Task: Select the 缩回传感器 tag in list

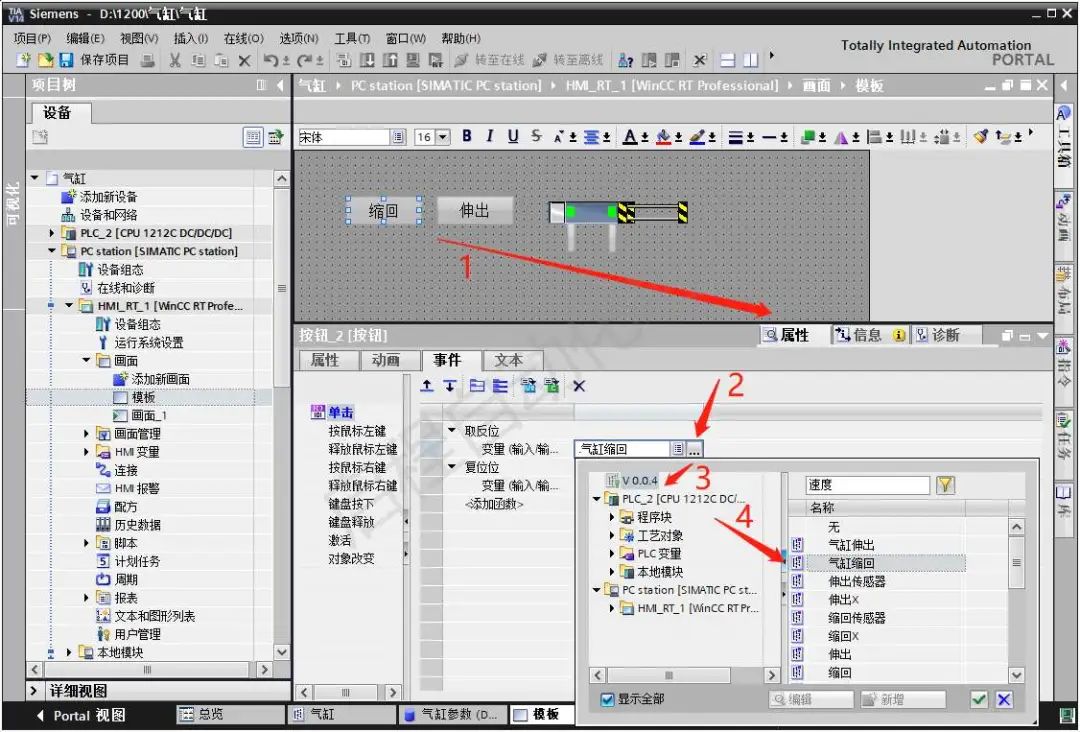Action: (x=856, y=618)
